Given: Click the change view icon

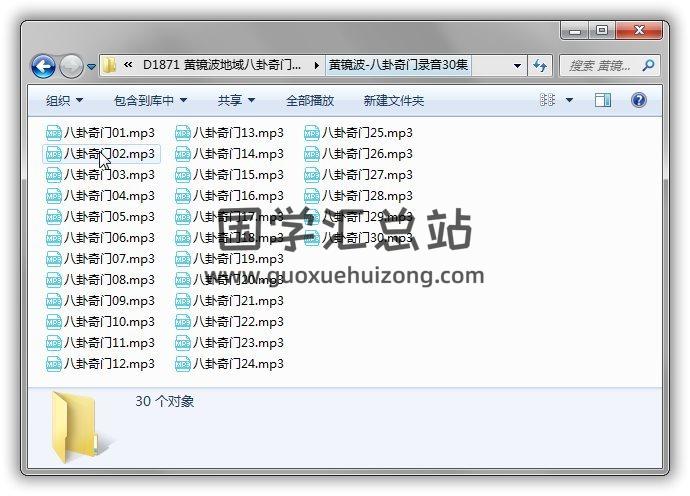Looking at the screenshot, I should point(547,100).
